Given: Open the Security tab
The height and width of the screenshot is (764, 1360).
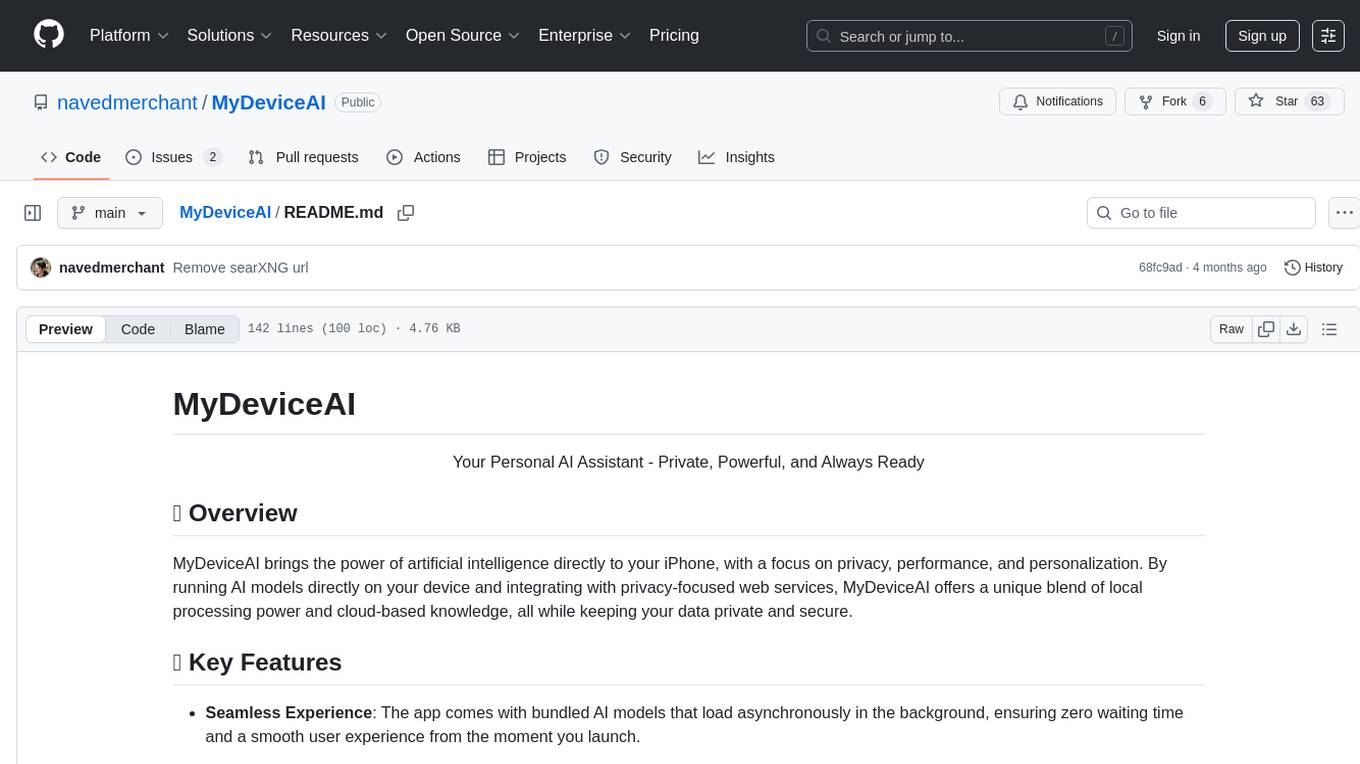Looking at the screenshot, I should tap(632, 157).
